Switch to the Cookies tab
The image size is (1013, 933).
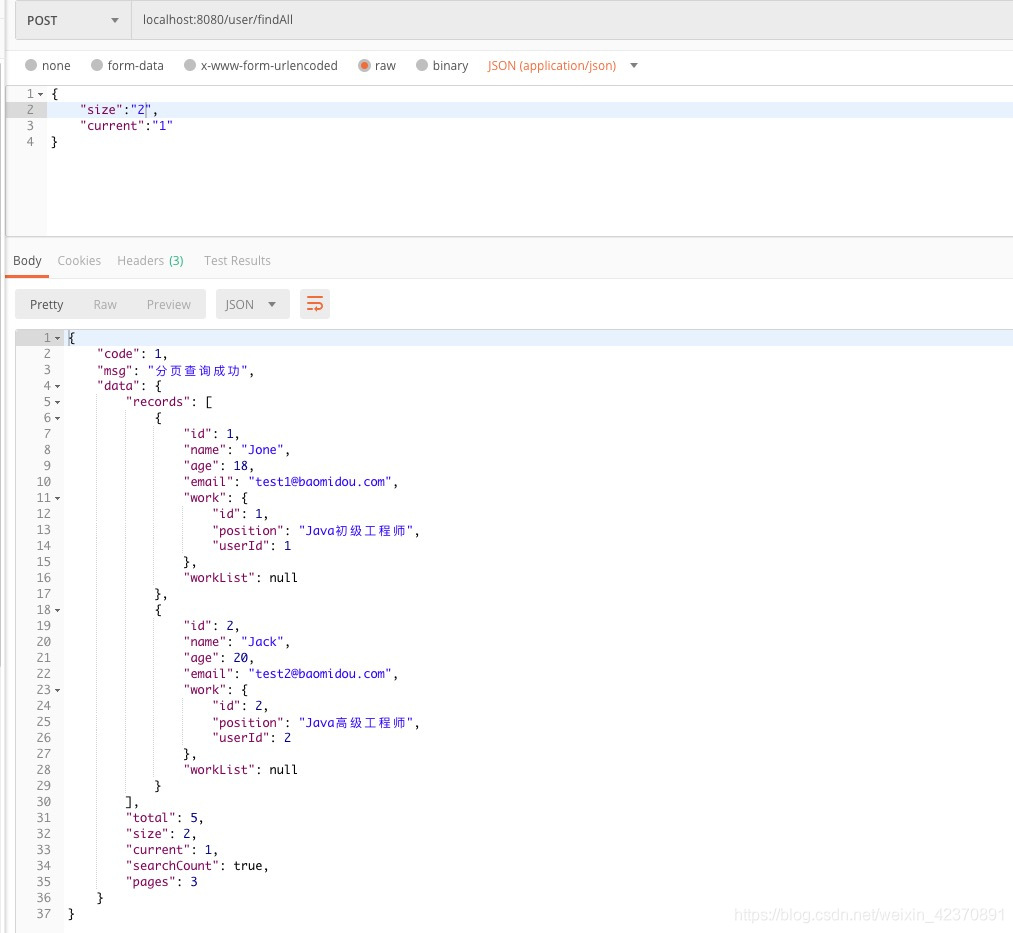[x=79, y=261]
